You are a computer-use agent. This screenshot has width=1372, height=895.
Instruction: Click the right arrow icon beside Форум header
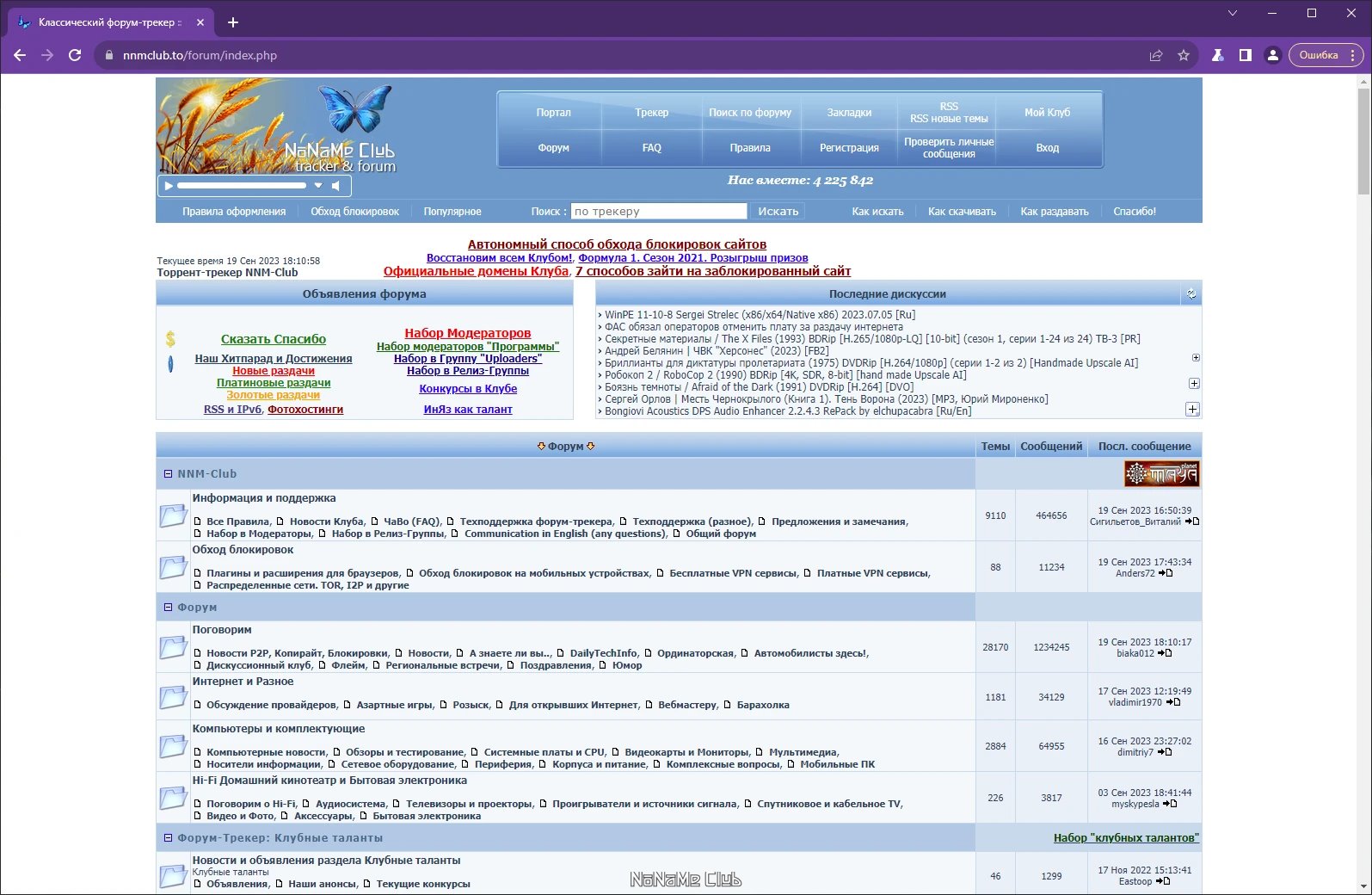pos(591,447)
